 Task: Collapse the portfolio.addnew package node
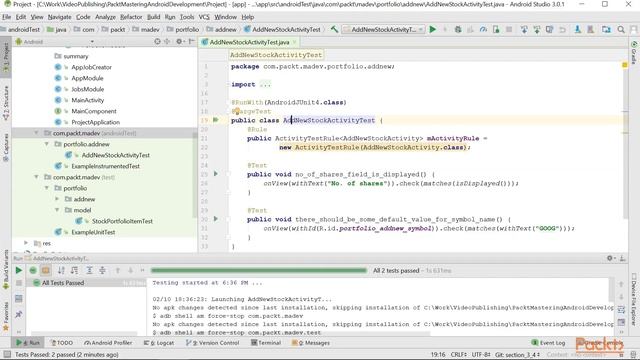[47, 144]
